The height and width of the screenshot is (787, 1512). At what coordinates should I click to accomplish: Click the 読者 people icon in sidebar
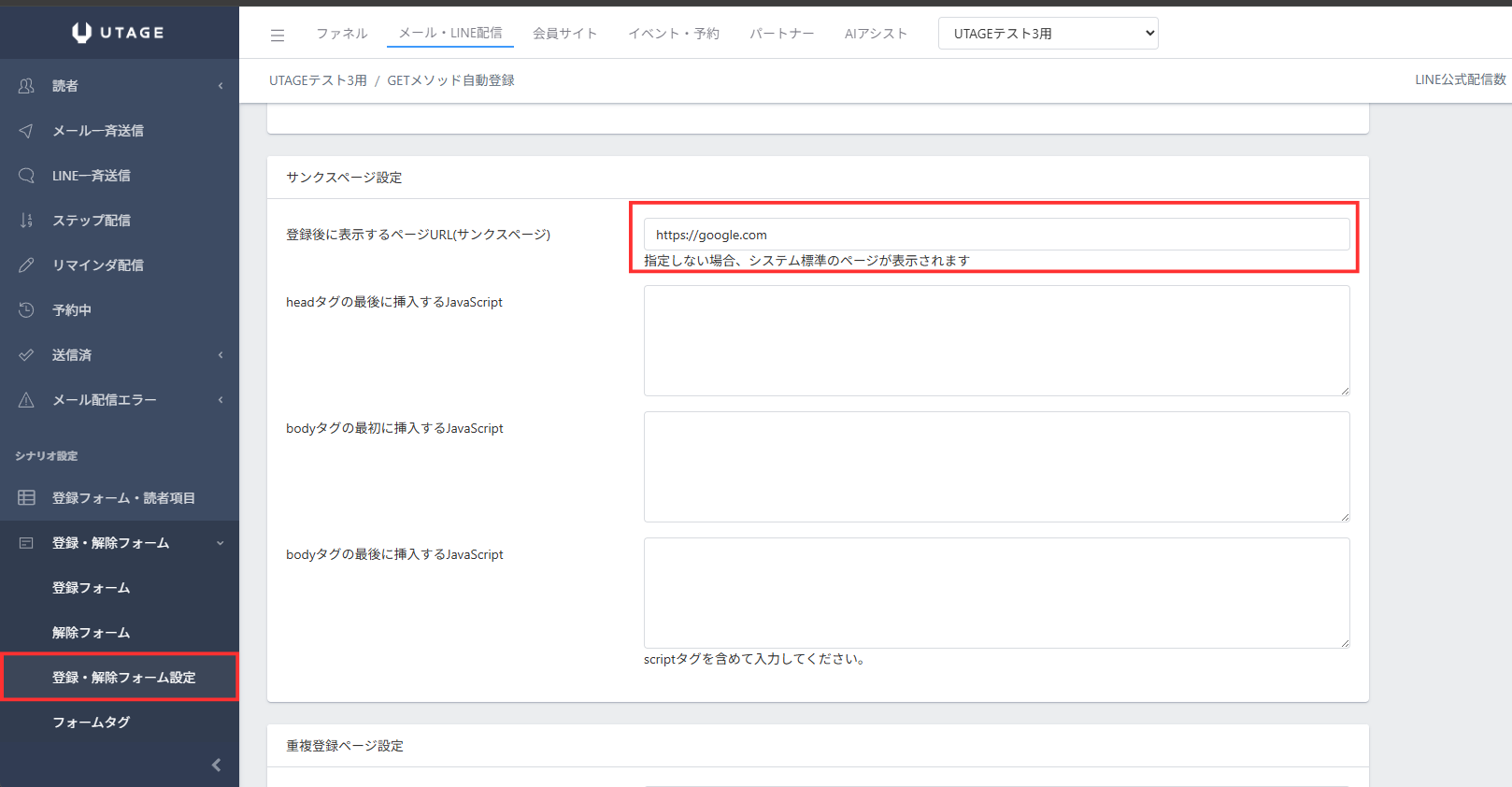[x=26, y=86]
